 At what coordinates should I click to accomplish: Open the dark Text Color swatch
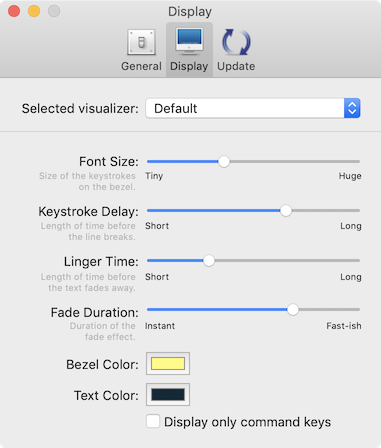(168, 395)
